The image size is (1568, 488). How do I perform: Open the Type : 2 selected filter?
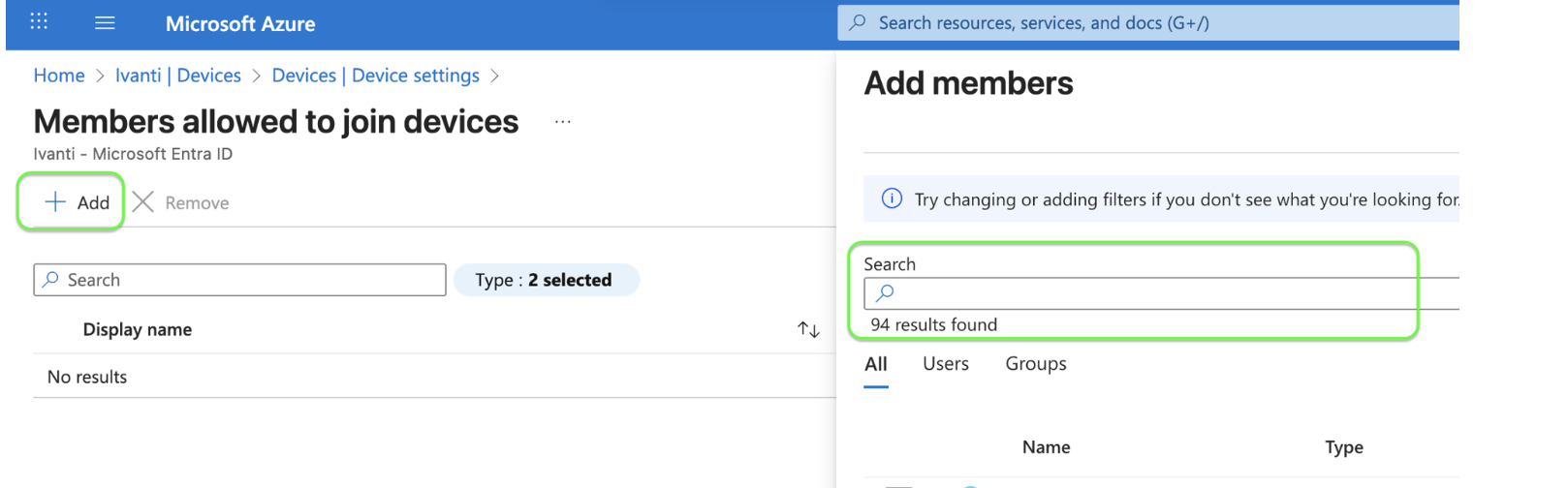(546, 280)
